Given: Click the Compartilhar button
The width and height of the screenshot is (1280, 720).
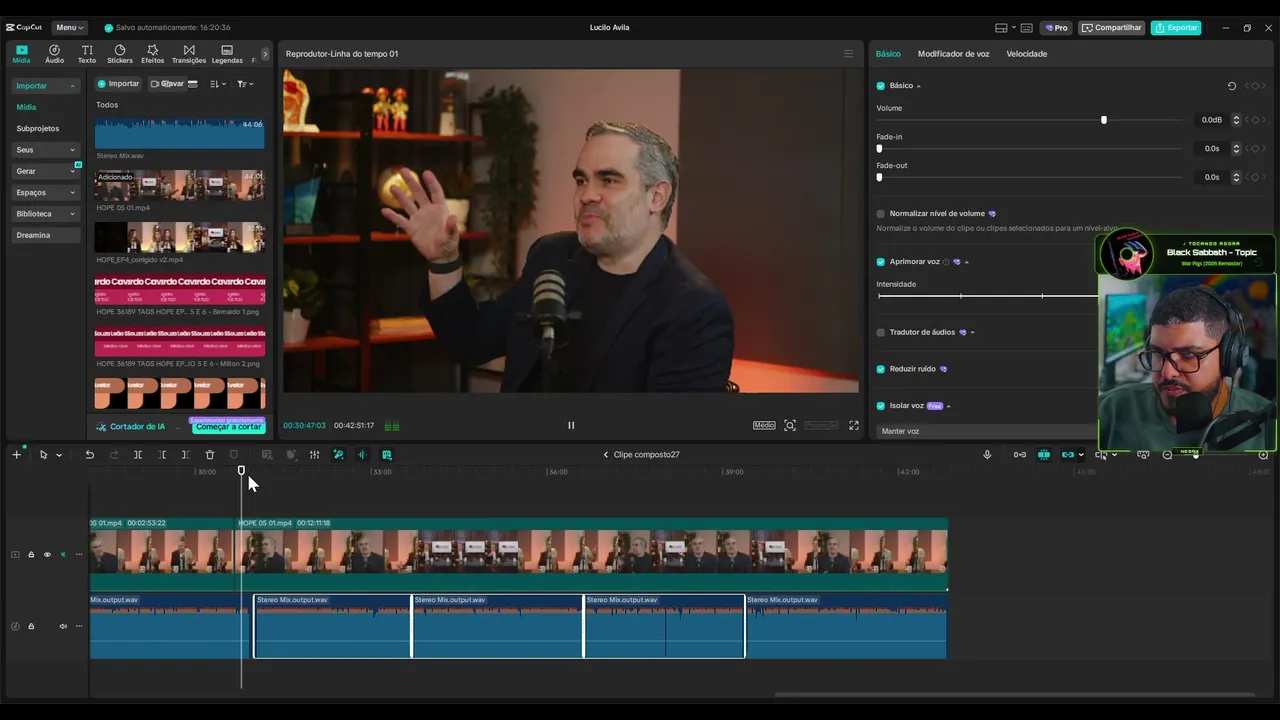Looking at the screenshot, I should (1111, 28).
